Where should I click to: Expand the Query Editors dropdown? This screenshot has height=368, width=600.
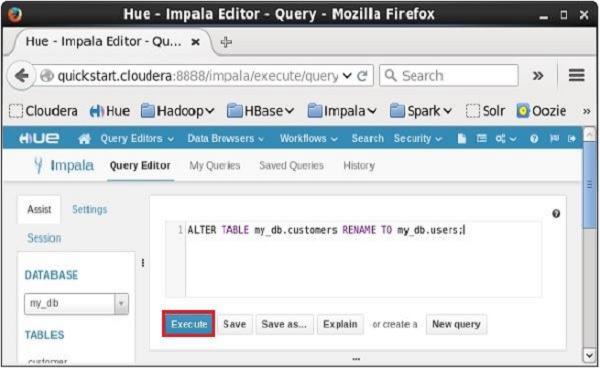click(137, 138)
